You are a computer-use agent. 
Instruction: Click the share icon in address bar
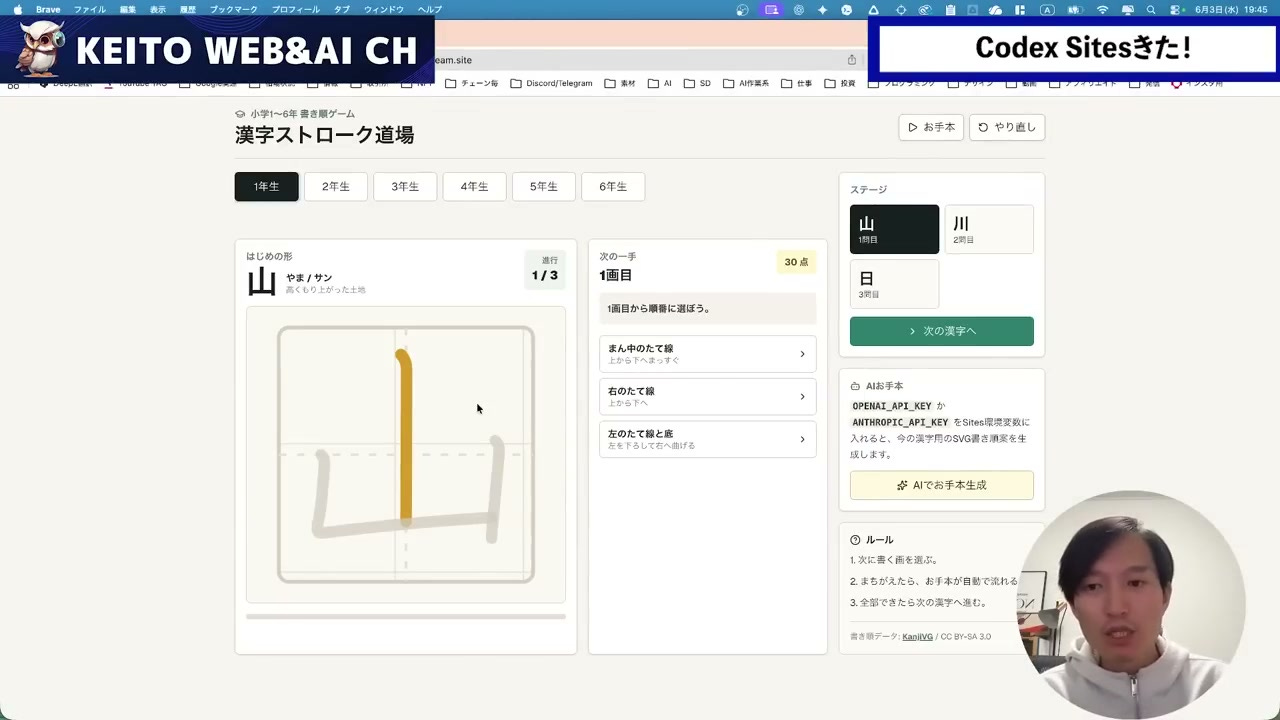[x=851, y=60]
